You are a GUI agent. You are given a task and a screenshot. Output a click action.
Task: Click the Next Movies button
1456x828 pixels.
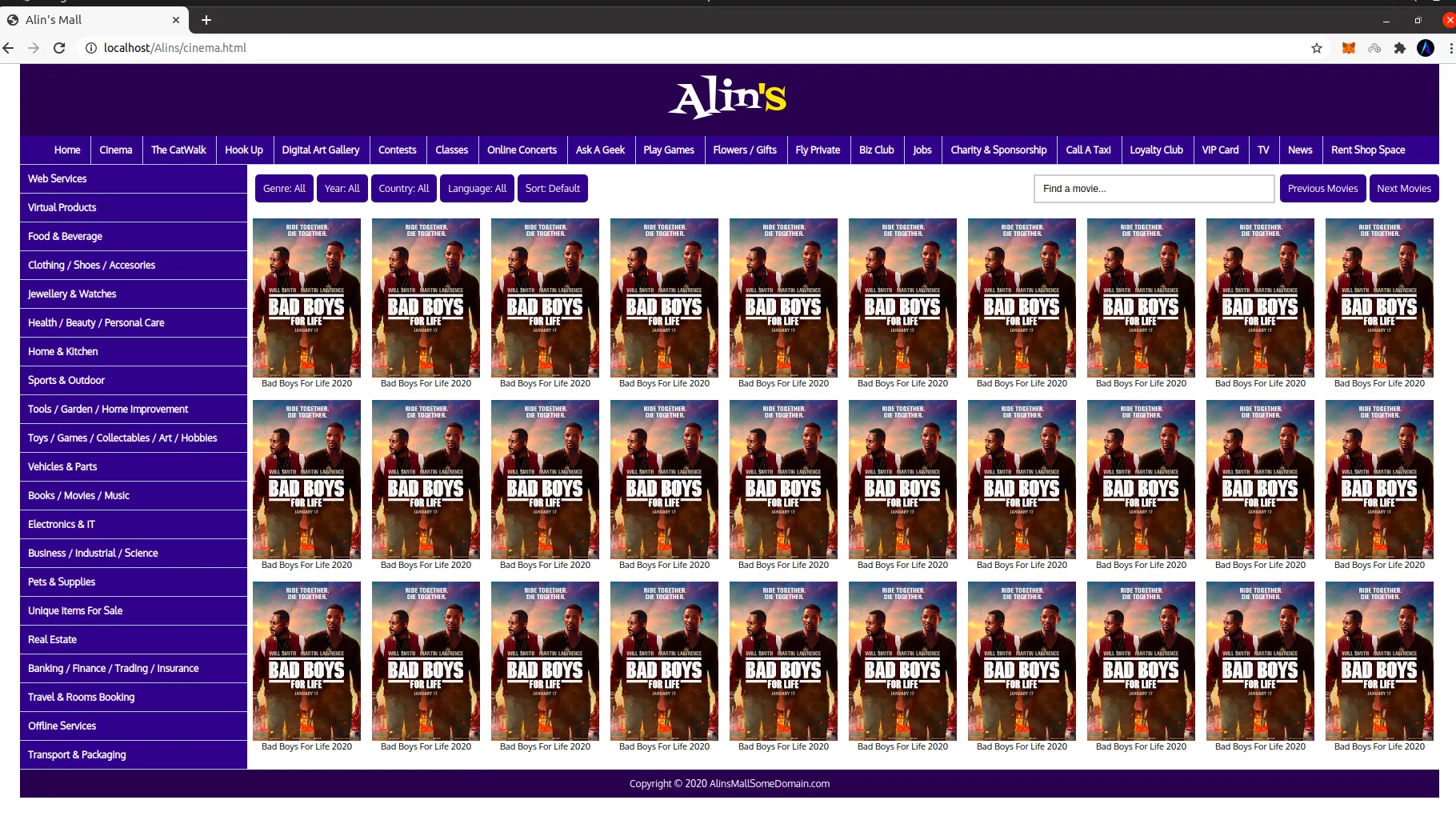click(x=1404, y=189)
